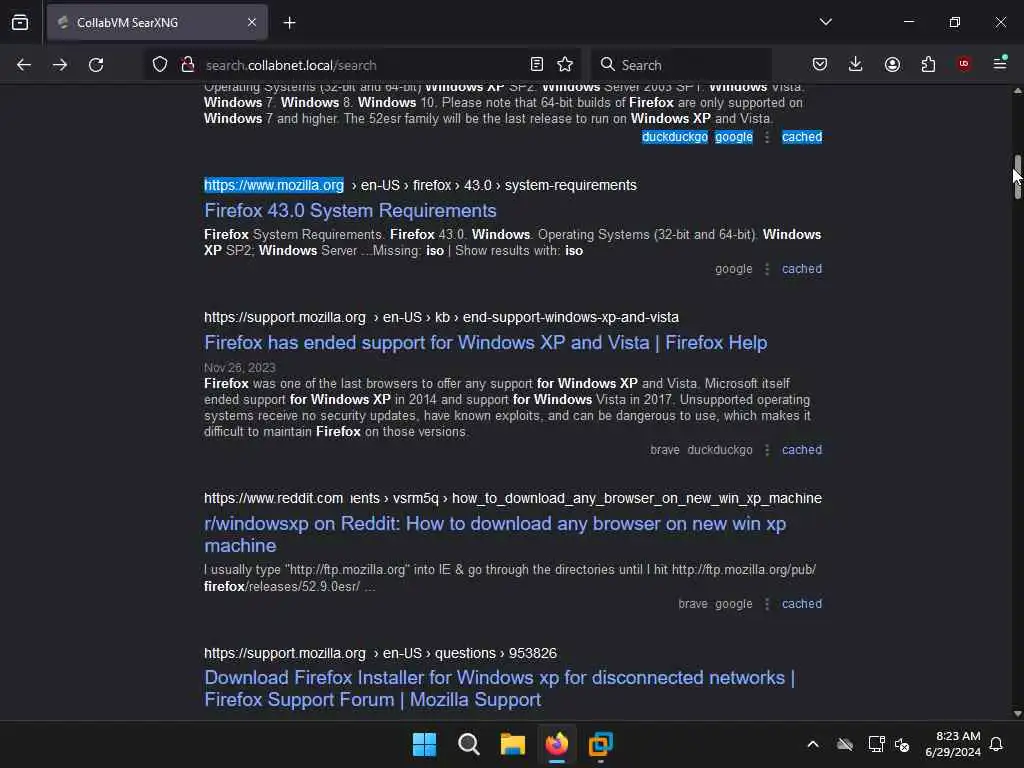1024x768 pixels.
Task: Open highlighted google engine link
Action: tap(733, 136)
